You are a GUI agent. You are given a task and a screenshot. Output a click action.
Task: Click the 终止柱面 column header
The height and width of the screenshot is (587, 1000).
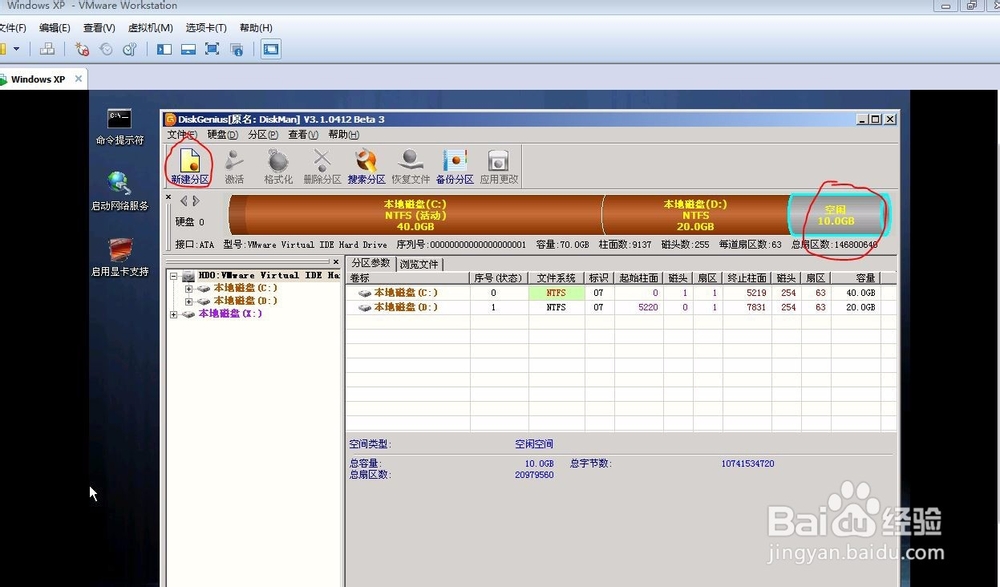click(747, 278)
